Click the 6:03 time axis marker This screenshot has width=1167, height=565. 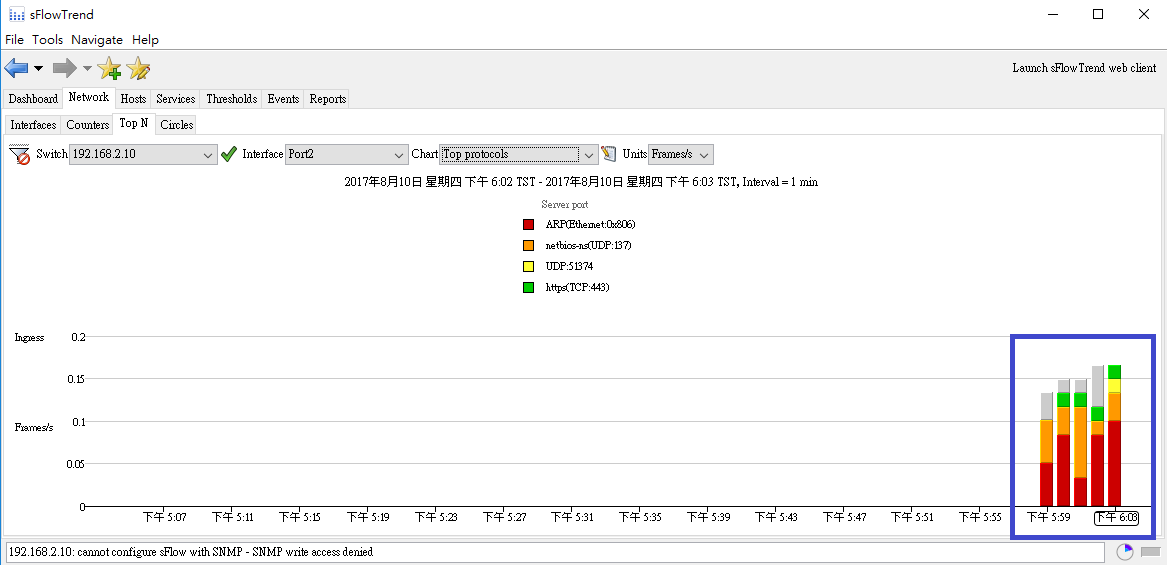1115,517
